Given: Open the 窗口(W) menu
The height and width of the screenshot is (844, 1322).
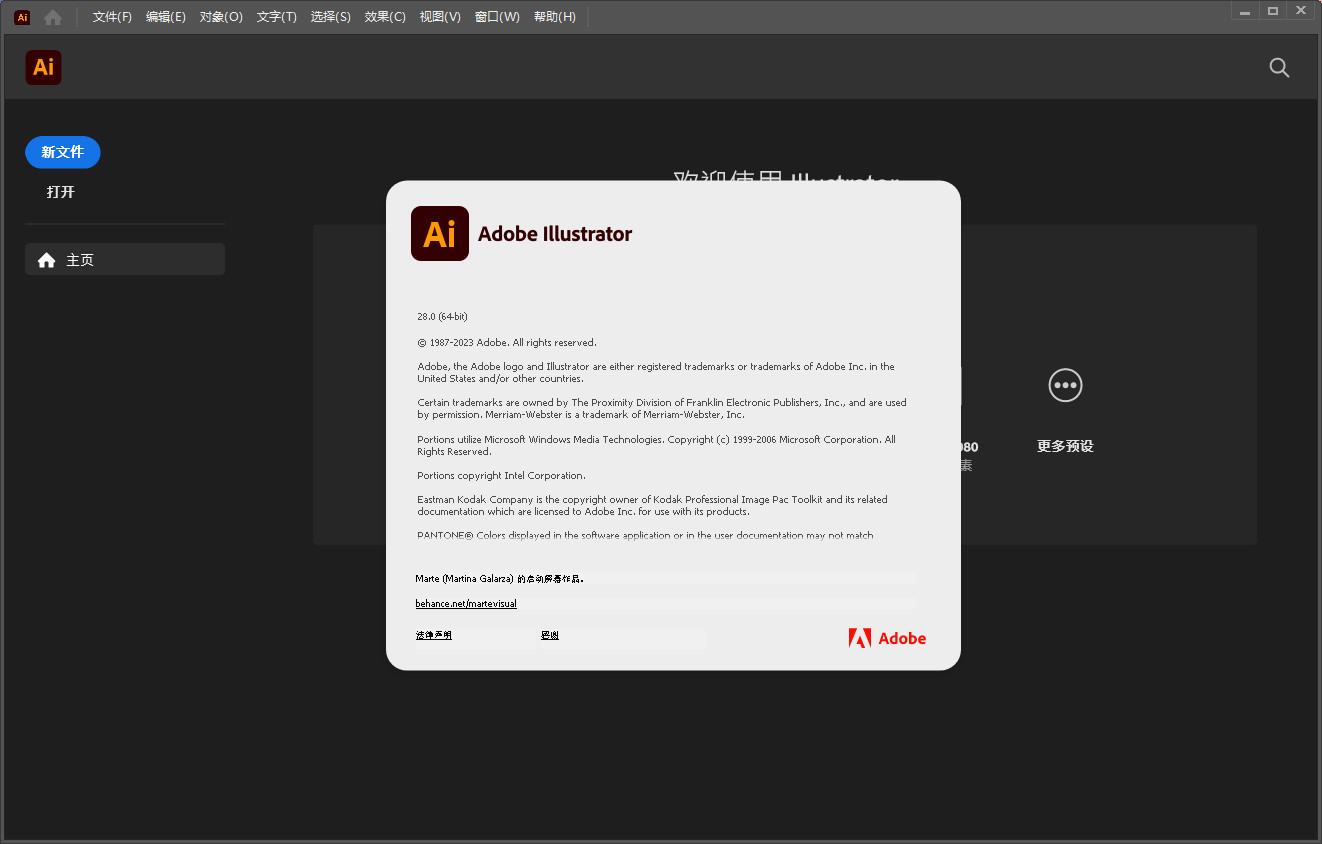Looking at the screenshot, I should point(496,16).
